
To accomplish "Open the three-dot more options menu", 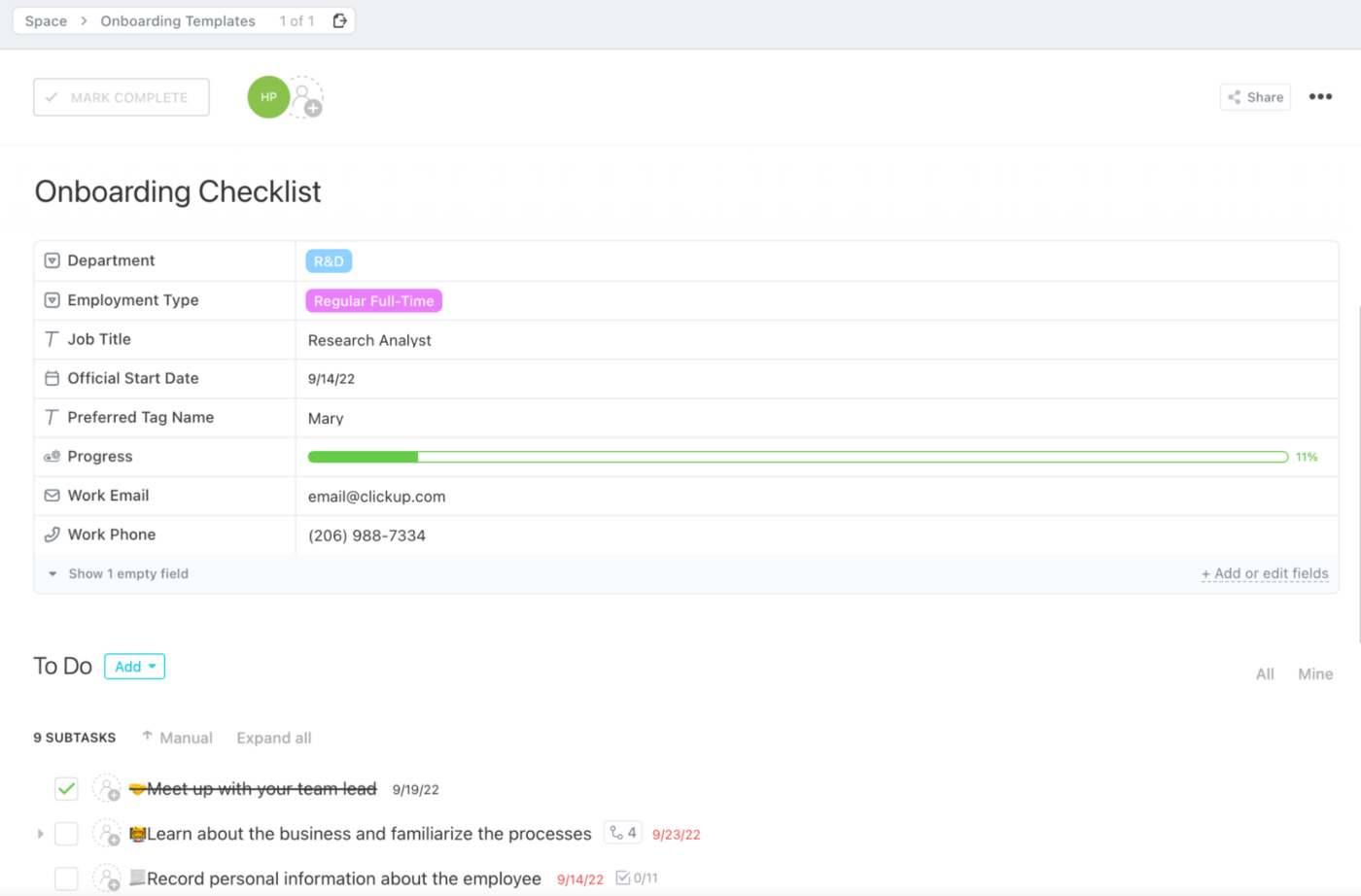I will coord(1320,96).
